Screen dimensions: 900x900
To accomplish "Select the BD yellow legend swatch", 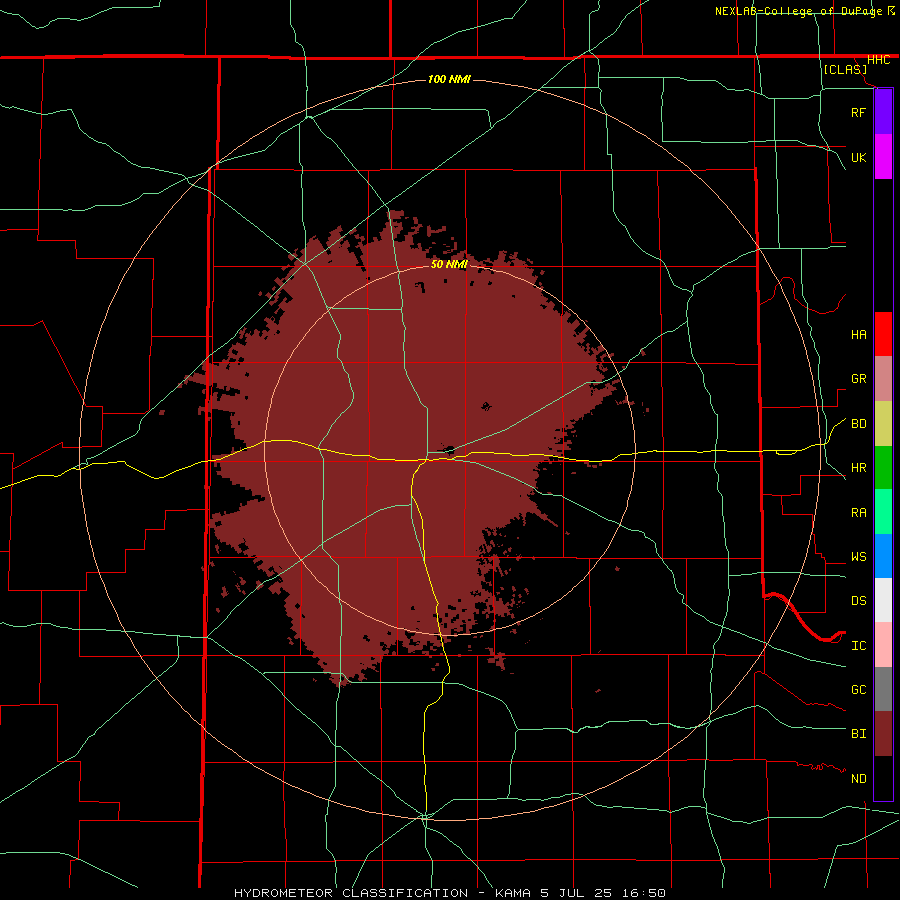I will click(883, 424).
